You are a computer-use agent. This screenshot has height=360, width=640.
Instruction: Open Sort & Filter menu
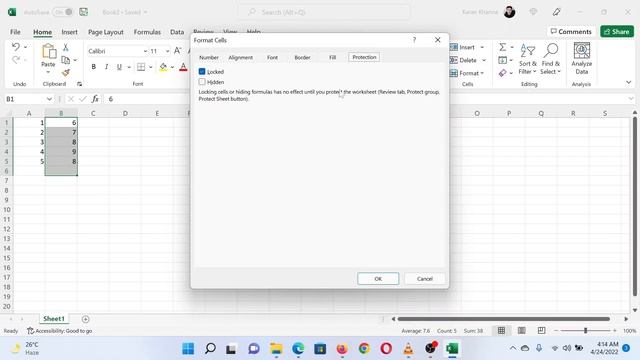click(x=528, y=60)
